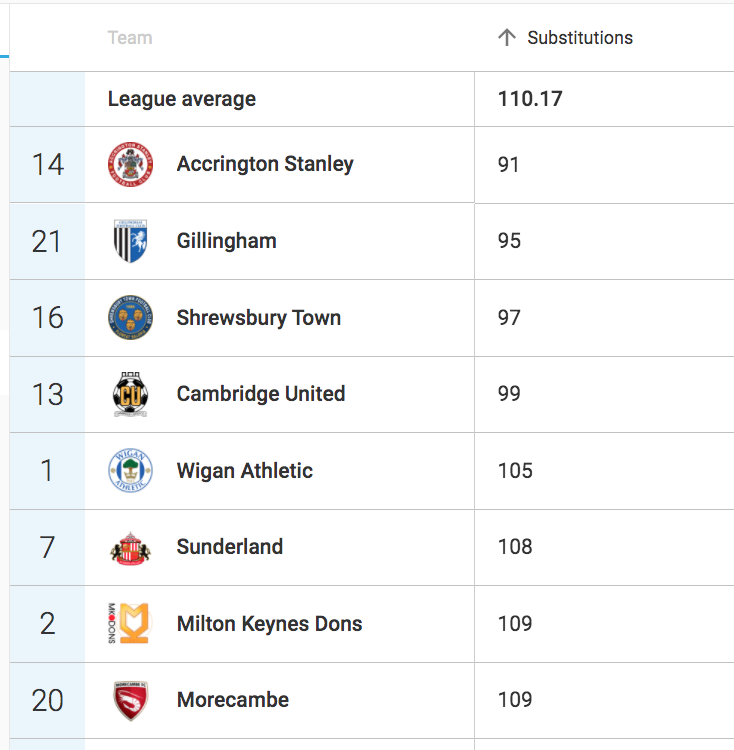Click the Shrewsbury Town club crest
The width and height of the screenshot is (734, 750).
click(130, 318)
